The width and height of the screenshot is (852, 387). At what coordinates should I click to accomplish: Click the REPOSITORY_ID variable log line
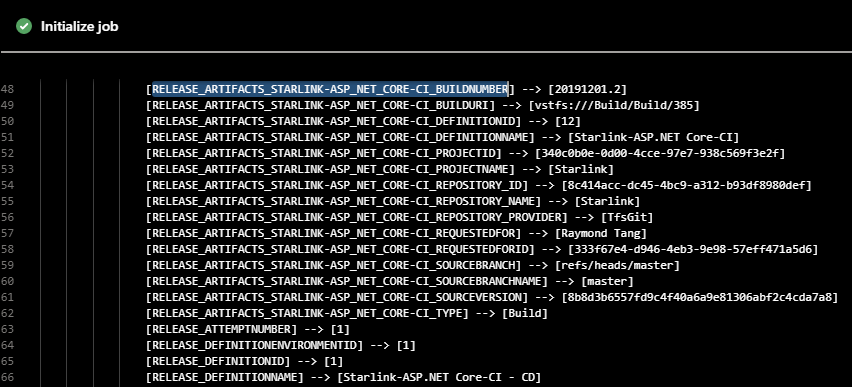(479, 185)
